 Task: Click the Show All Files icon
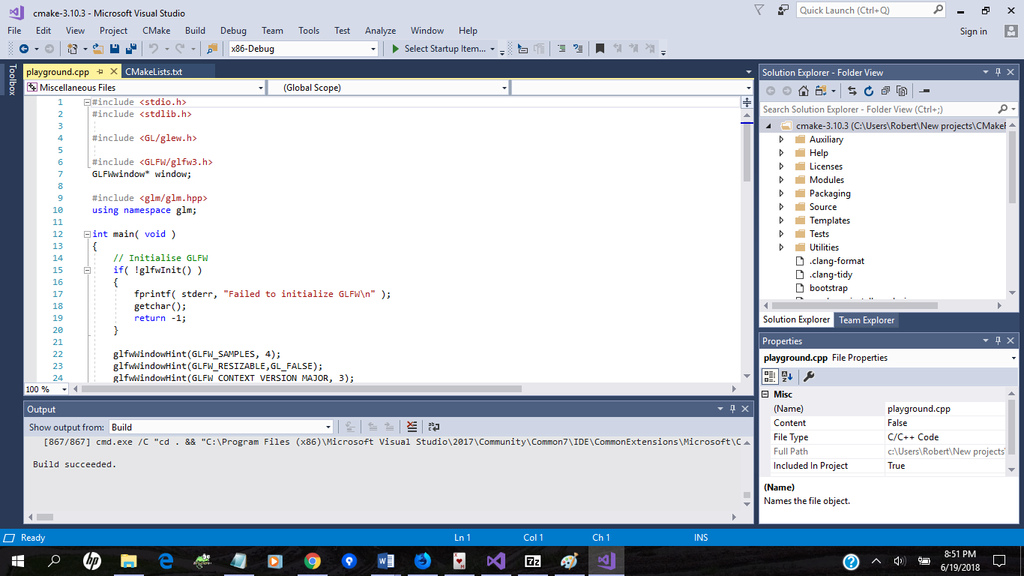tap(902, 91)
